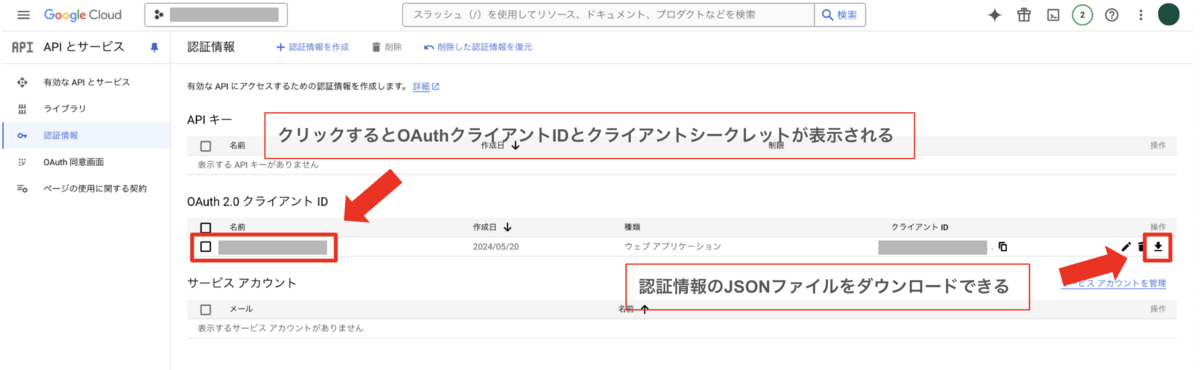Open the help question mark icon
Viewport: 1200px width, 370px height.
1111,15
